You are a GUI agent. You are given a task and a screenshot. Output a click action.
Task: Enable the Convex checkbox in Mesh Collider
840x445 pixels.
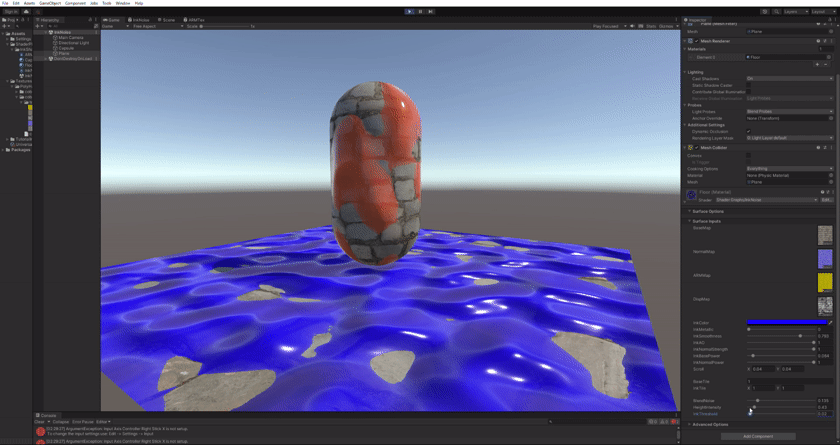click(x=749, y=155)
